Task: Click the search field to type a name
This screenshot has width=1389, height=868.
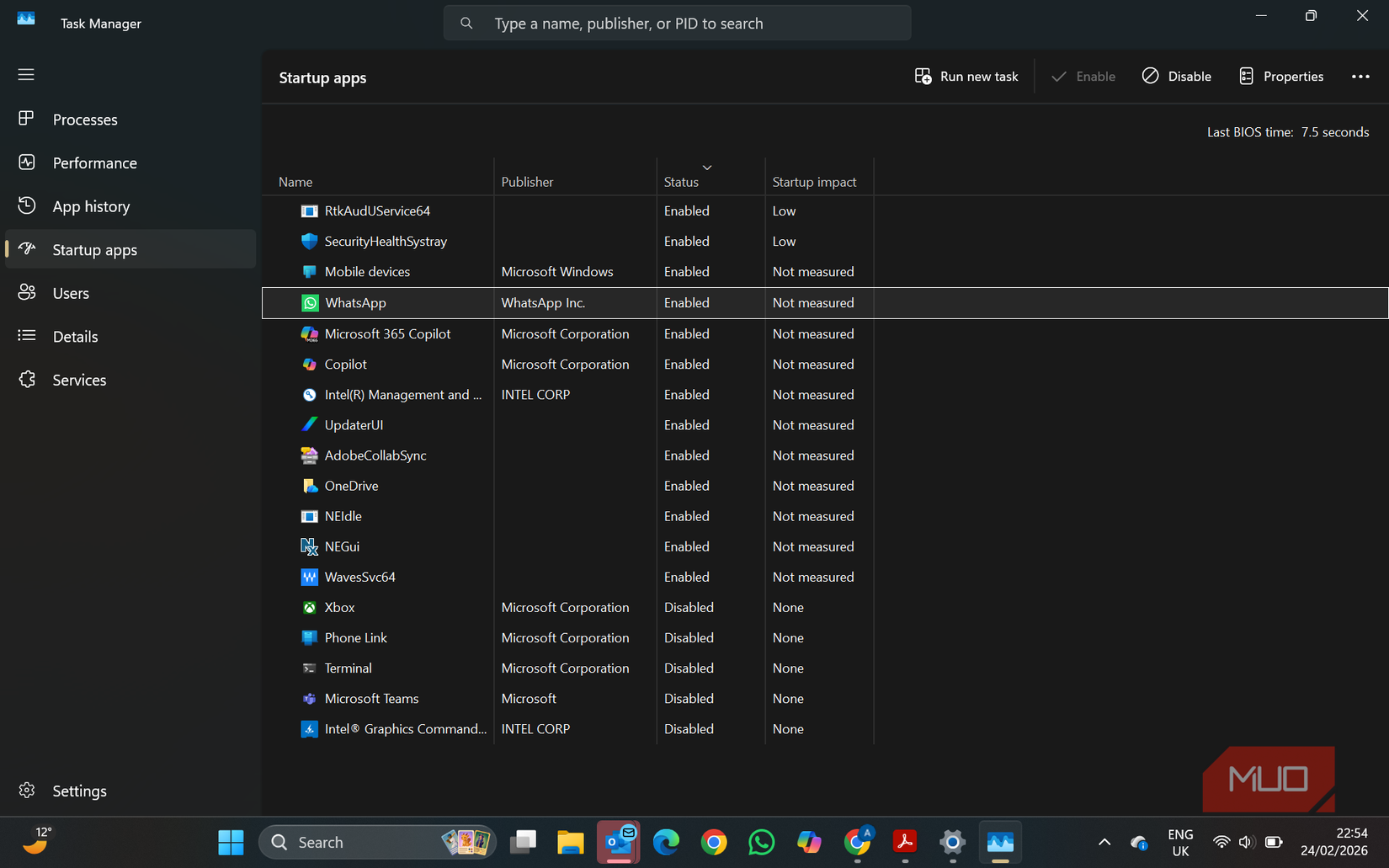Action: 677,23
